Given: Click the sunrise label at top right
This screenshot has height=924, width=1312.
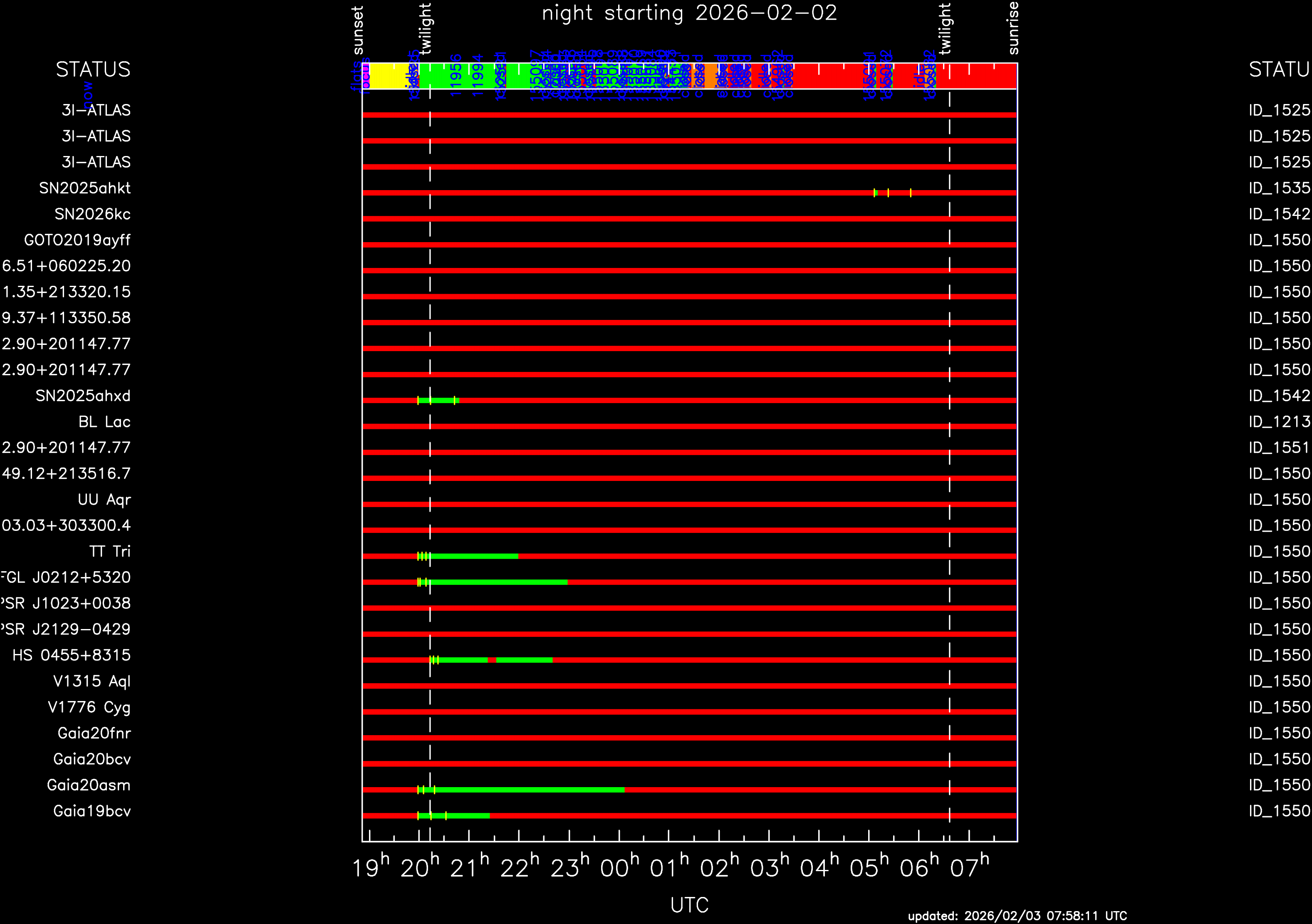Looking at the screenshot, I should (1013, 29).
